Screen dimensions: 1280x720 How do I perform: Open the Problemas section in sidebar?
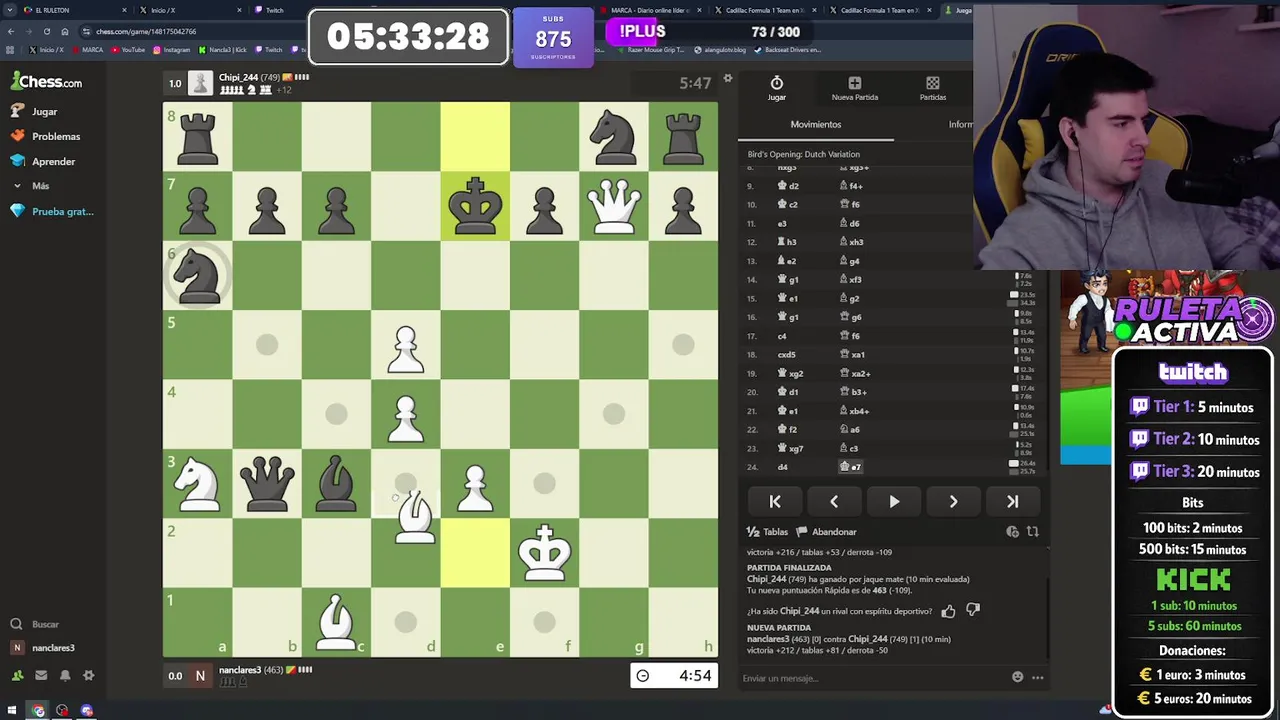point(46,136)
